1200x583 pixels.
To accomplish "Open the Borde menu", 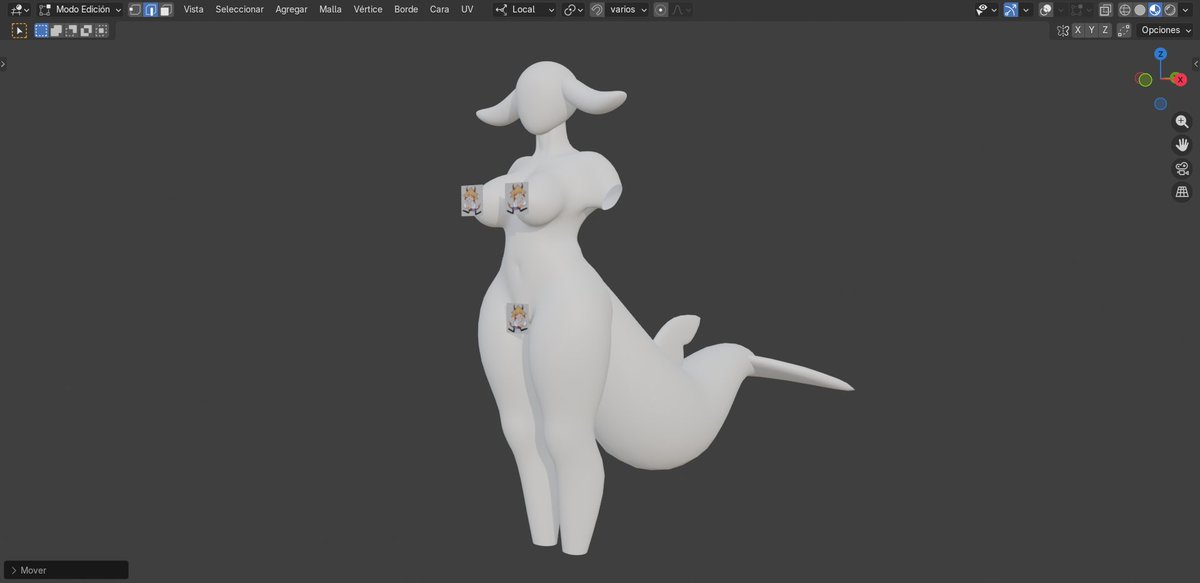I will point(406,9).
